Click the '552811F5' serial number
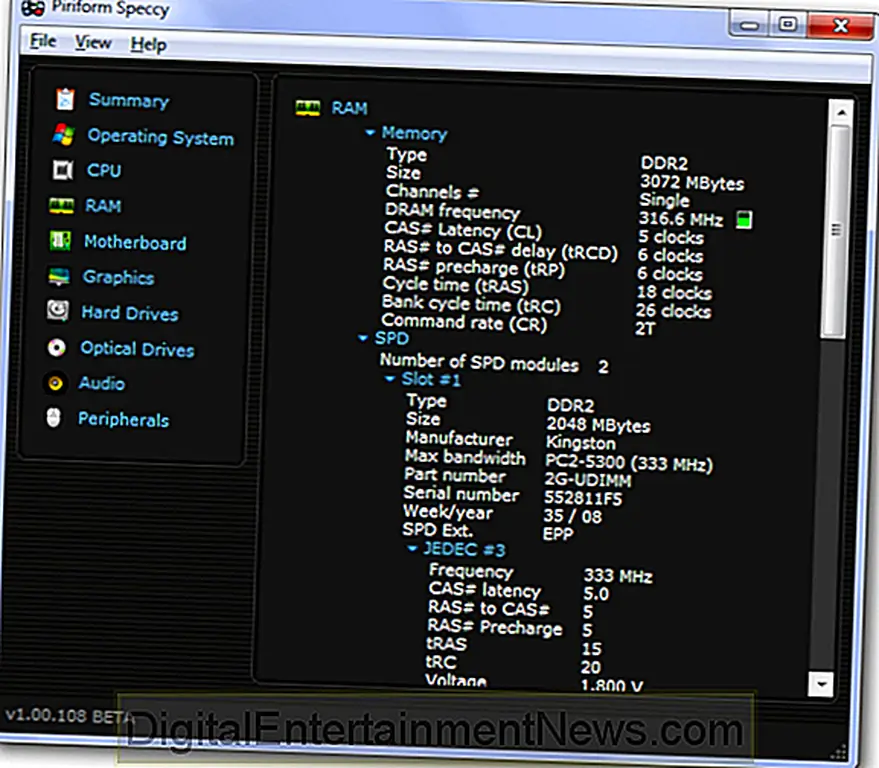Image resolution: width=879 pixels, height=768 pixels. [583, 498]
